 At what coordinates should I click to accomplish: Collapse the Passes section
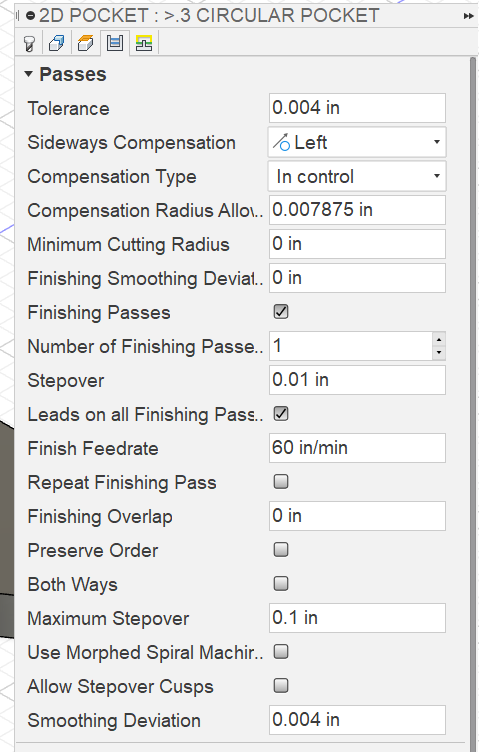28,74
